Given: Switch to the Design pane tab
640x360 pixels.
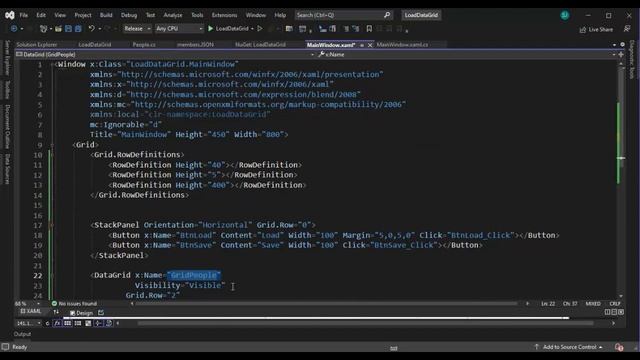Looking at the screenshot, I should pos(82,313).
